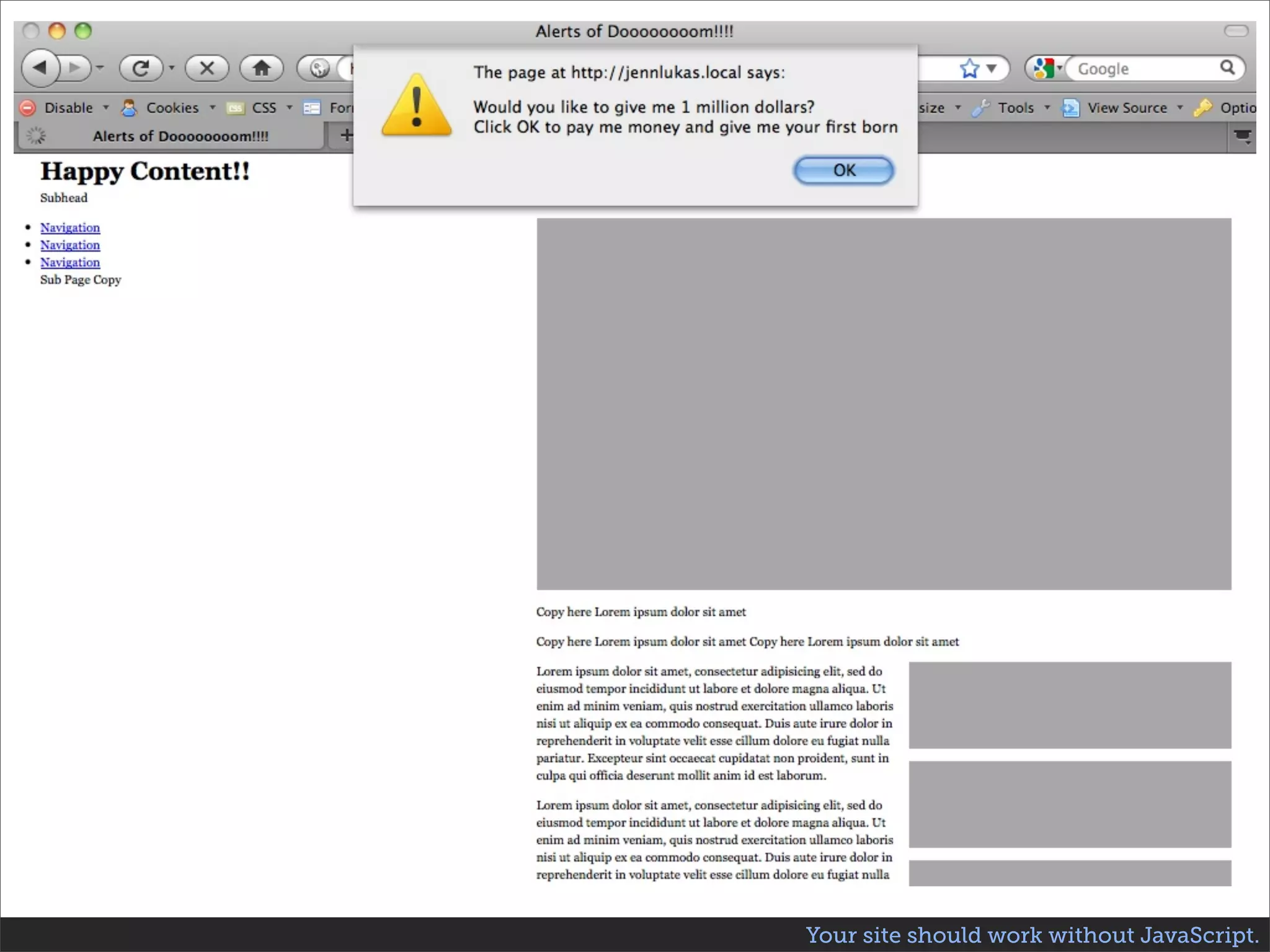Expand the Disable dropdown arrow
1270x952 pixels.
pos(106,108)
